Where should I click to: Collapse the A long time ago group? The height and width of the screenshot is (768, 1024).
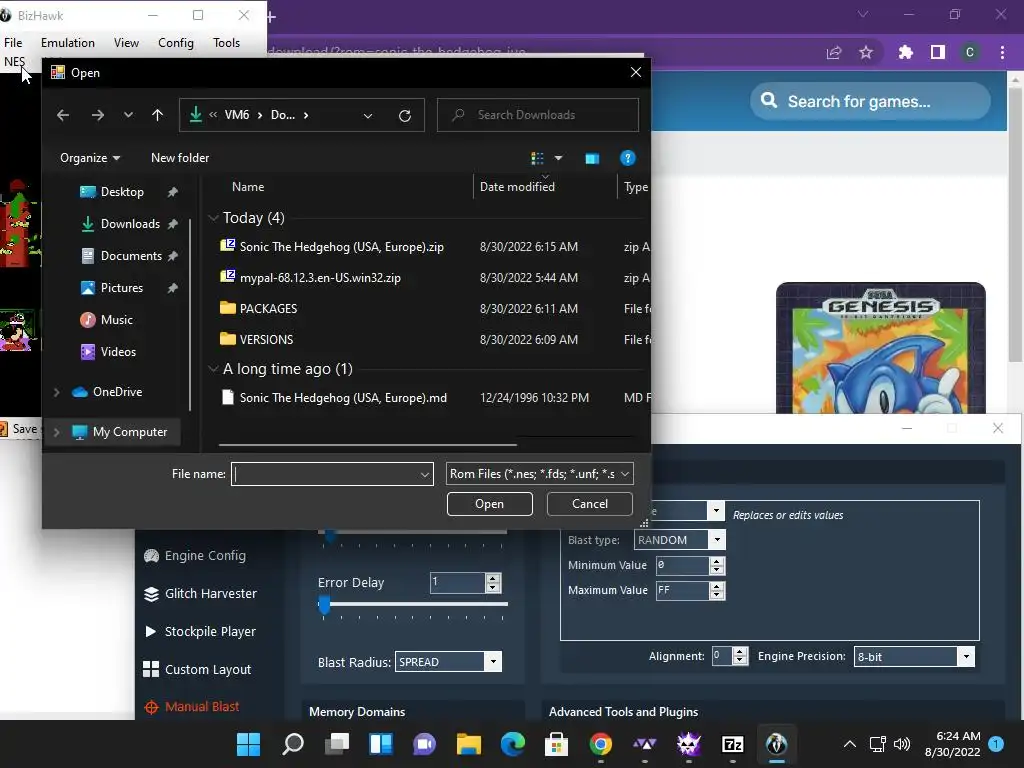point(213,369)
